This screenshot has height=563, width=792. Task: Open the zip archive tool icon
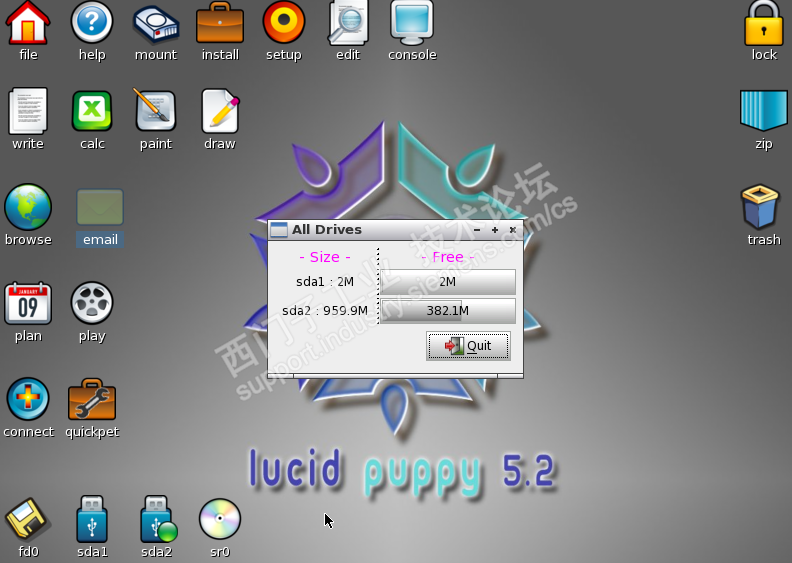763,110
